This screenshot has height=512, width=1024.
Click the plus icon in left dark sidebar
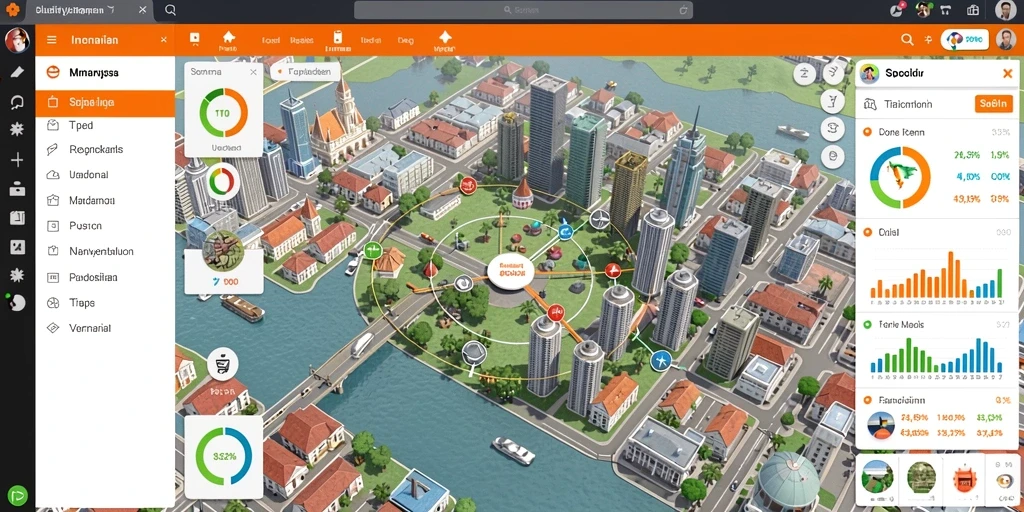(x=17, y=160)
